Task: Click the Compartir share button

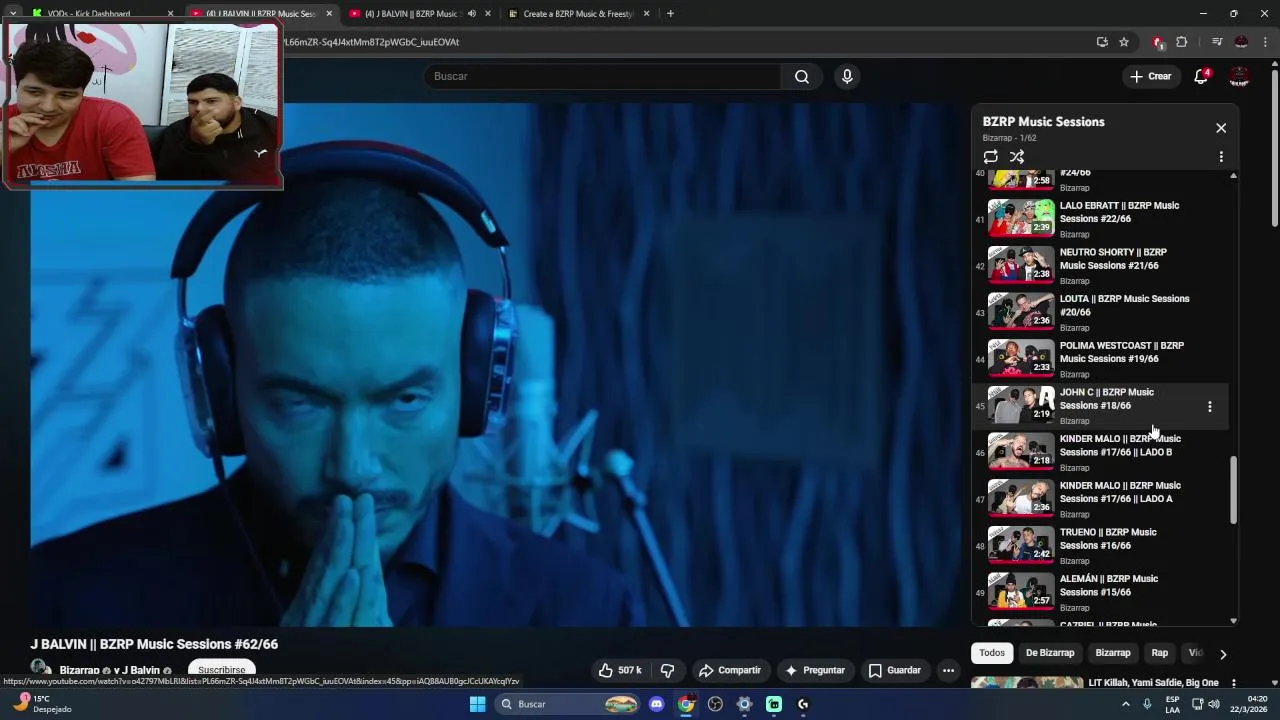Action: click(x=730, y=670)
